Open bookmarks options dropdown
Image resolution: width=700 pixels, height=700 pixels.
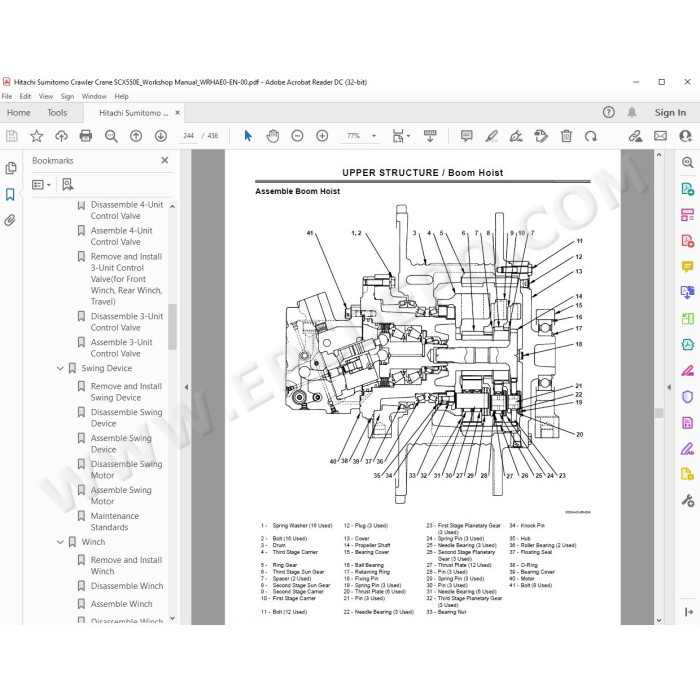pos(42,184)
